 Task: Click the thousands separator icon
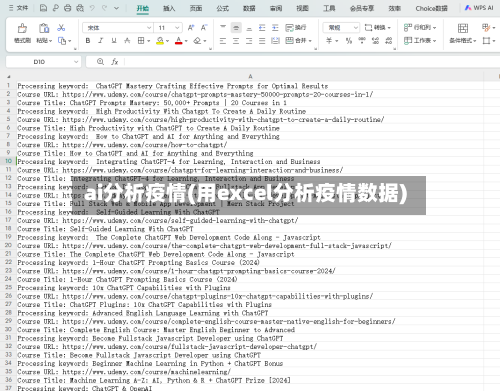[x=362, y=41]
